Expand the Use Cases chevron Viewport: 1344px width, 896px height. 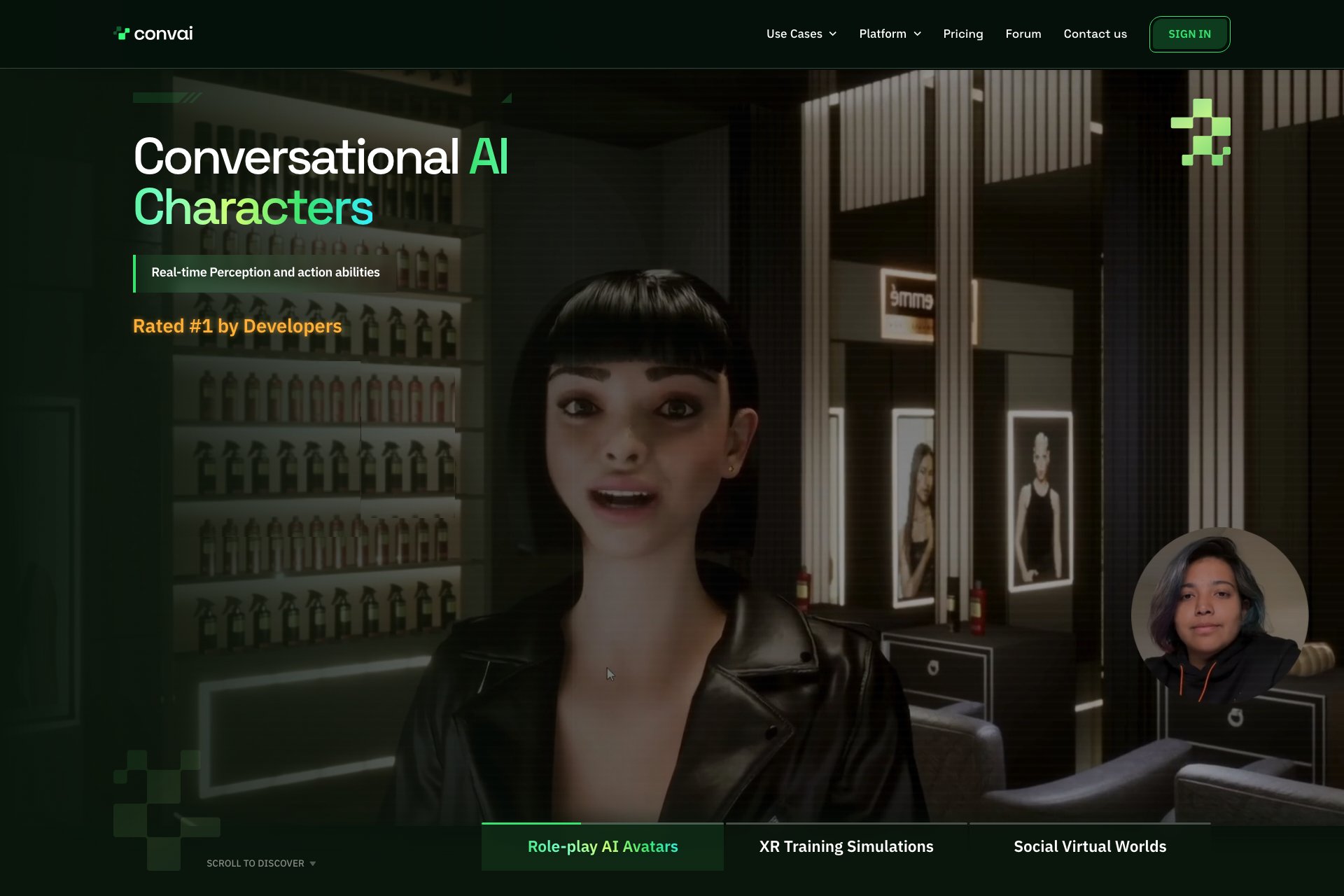(x=833, y=34)
